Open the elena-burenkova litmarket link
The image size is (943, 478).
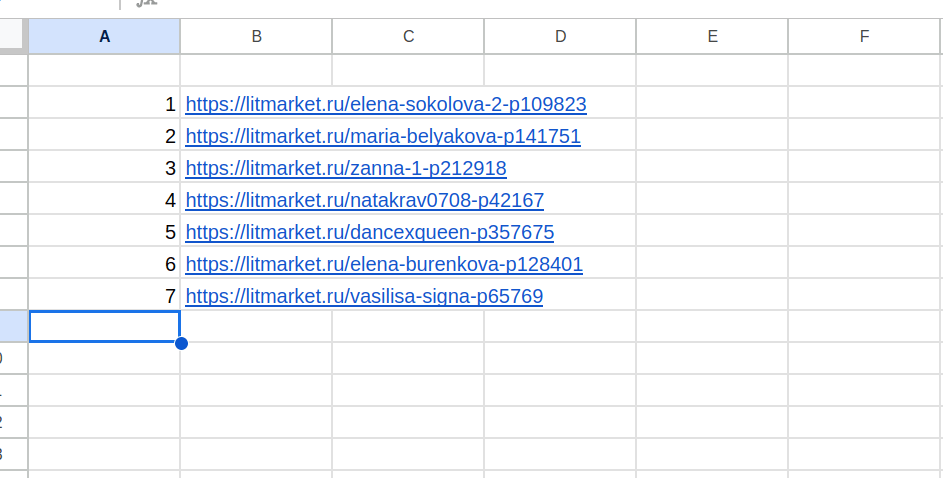coord(383,264)
